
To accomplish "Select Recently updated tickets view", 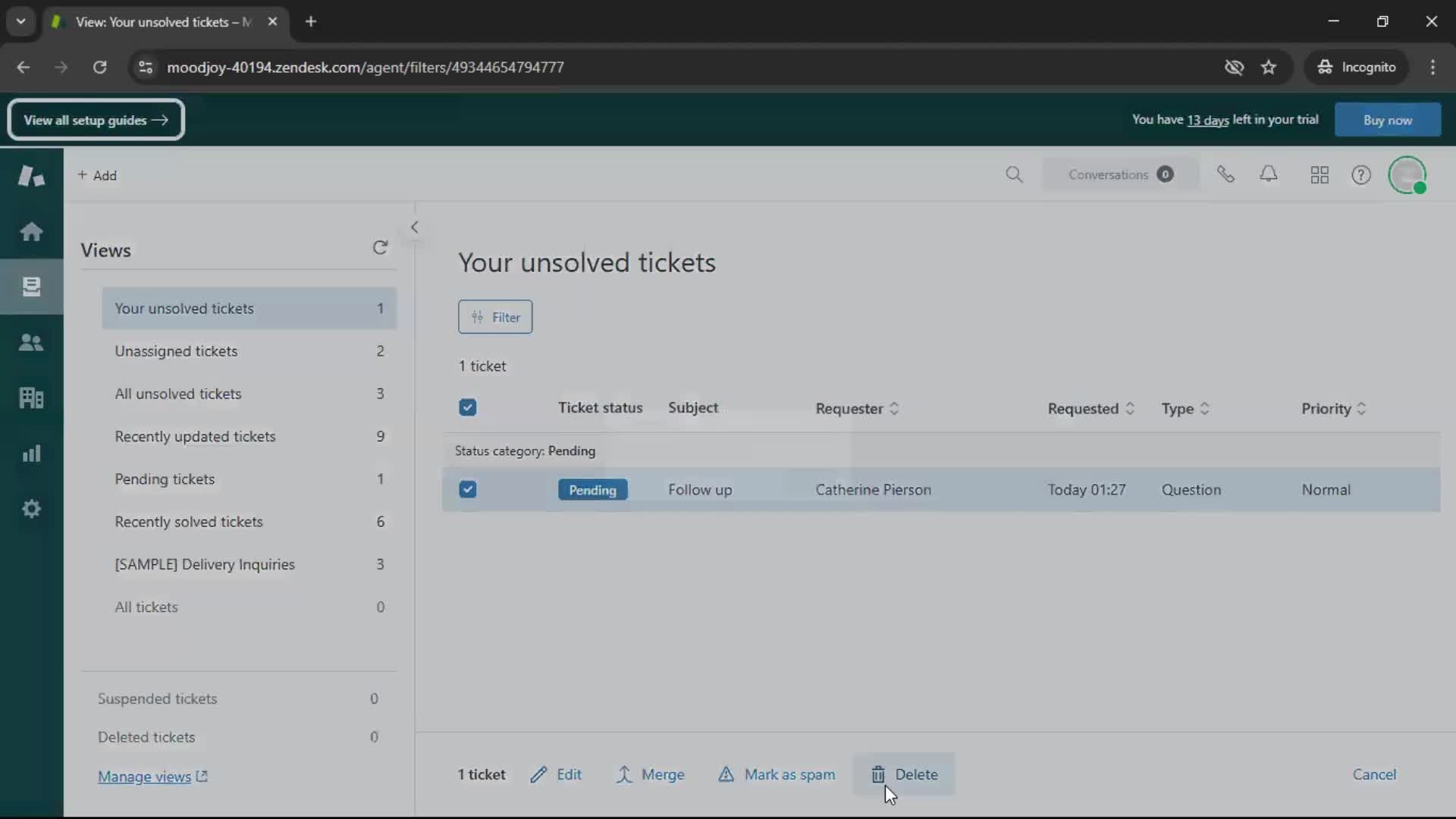I will pyautogui.click(x=249, y=437).
